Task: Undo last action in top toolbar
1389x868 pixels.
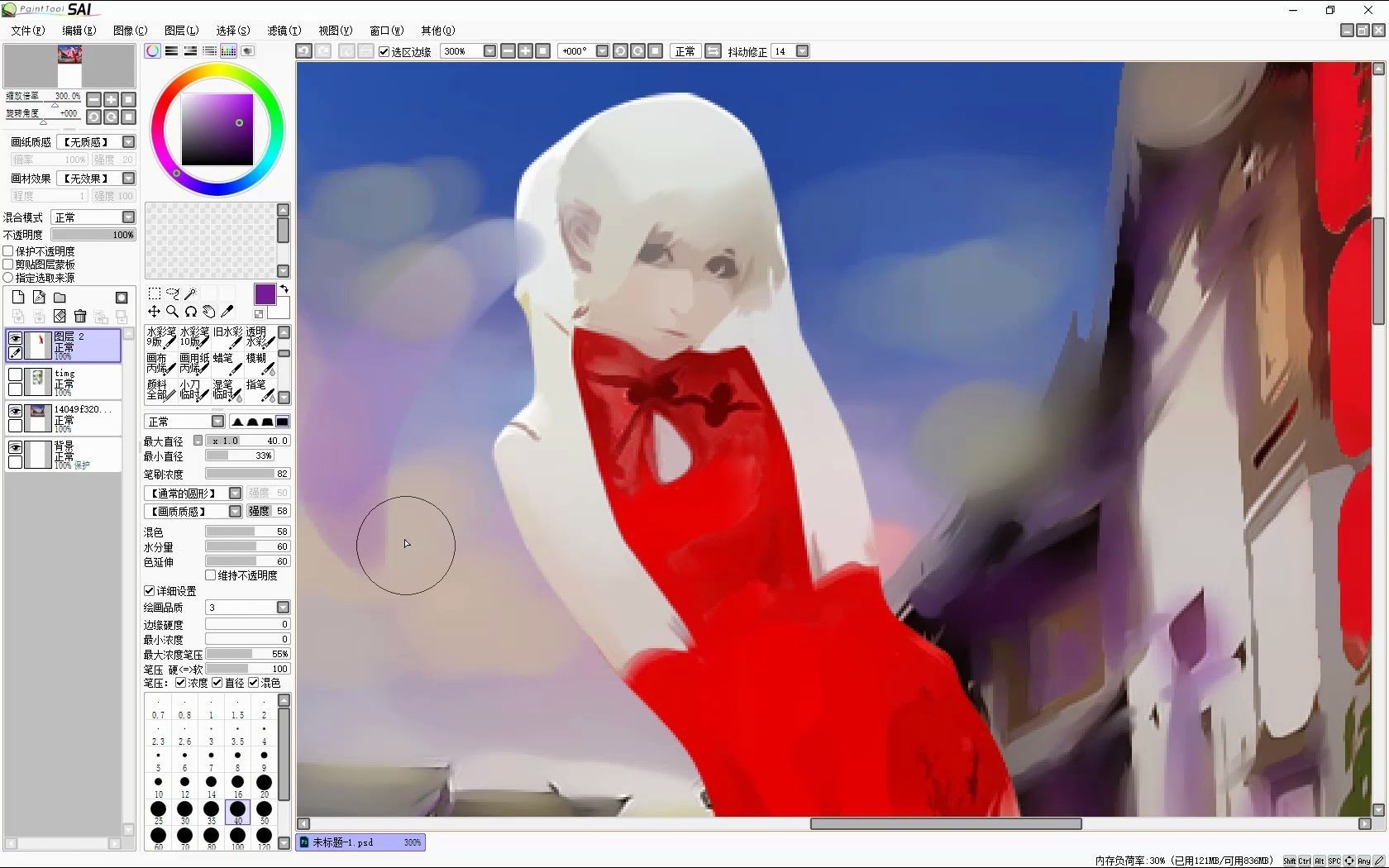Action: (x=304, y=51)
